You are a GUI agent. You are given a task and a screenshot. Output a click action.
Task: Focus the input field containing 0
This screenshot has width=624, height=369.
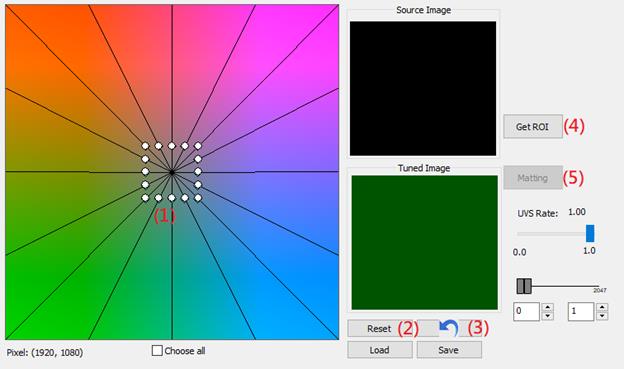point(527,311)
